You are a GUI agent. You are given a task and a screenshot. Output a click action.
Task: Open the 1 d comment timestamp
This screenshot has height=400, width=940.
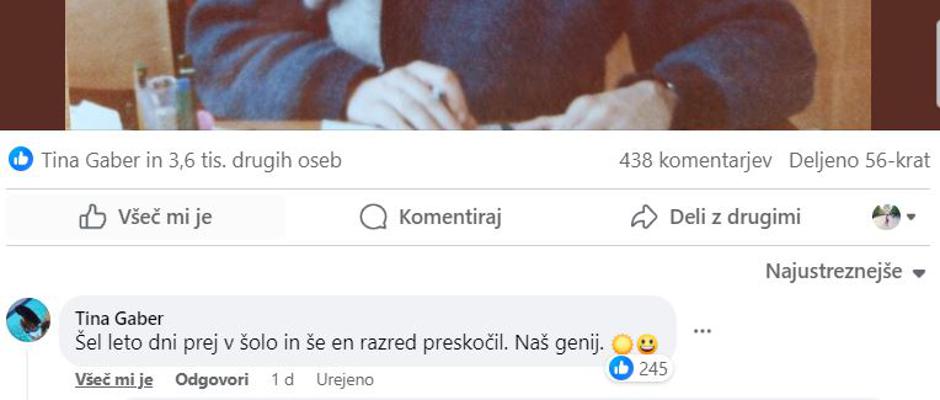[x=282, y=380]
